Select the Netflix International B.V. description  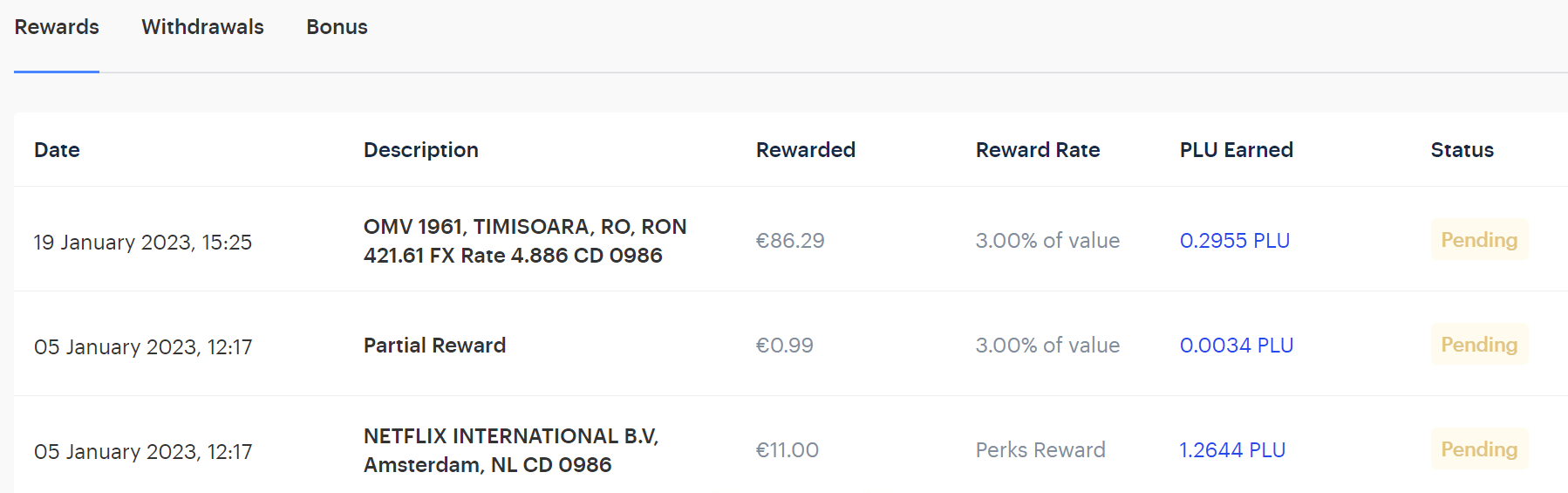click(x=510, y=450)
